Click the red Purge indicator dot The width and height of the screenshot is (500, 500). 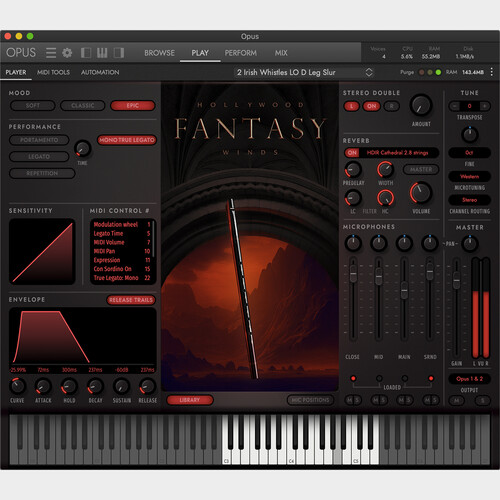tap(421, 72)
